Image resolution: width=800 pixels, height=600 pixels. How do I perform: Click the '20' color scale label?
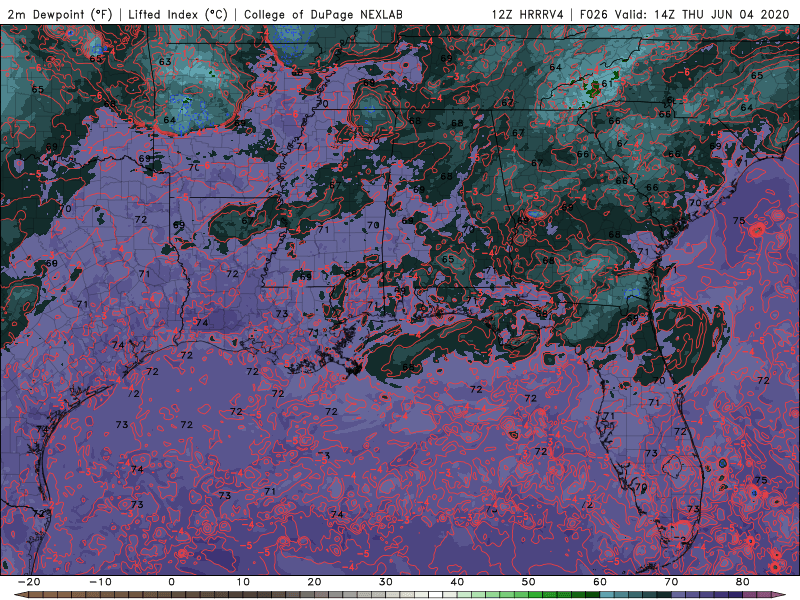314,582
